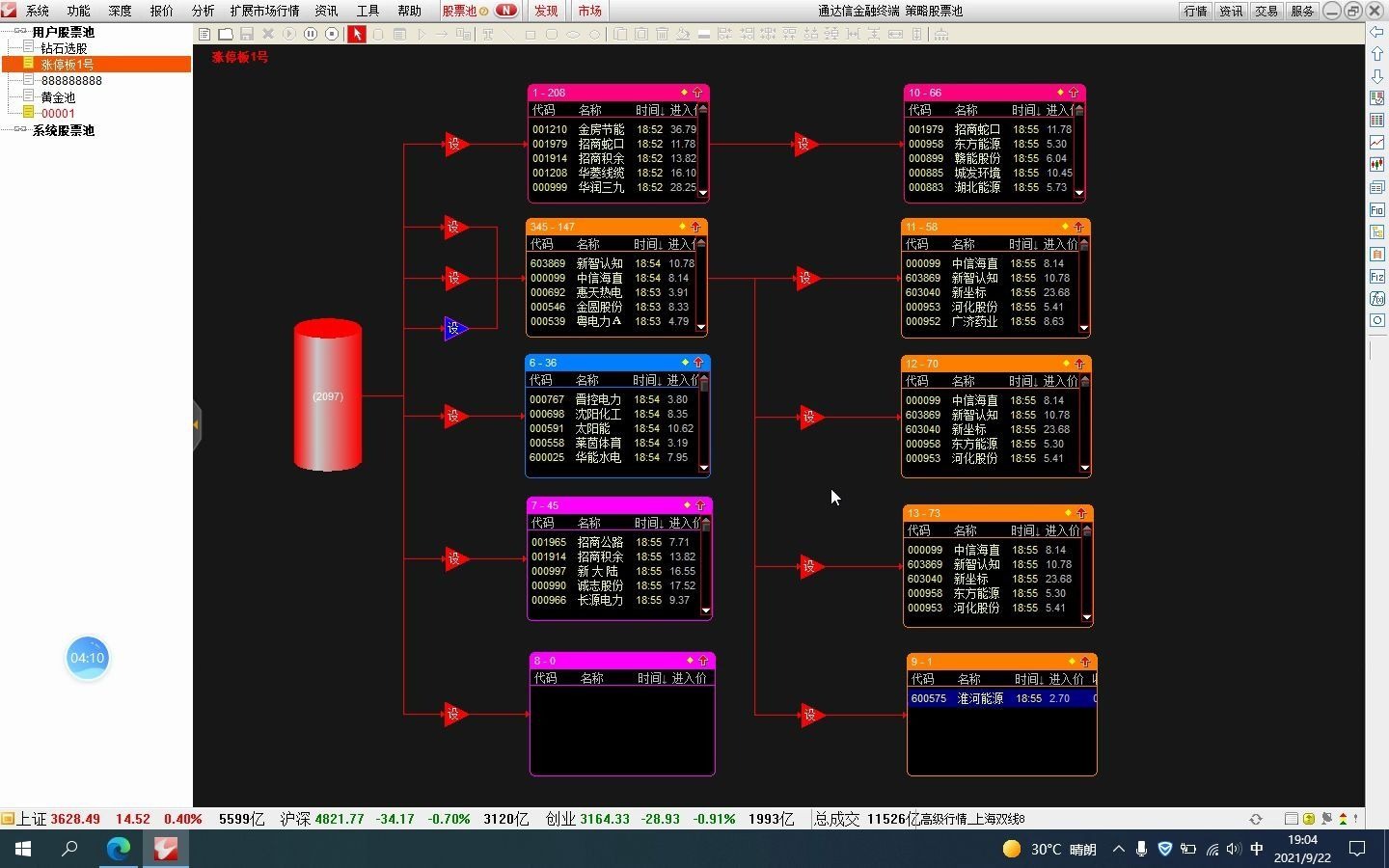The width and height of the screenshot is (1389, 868).
Task: Collapse the left panel via its edge handle
Action: click(x=196, y=423)
